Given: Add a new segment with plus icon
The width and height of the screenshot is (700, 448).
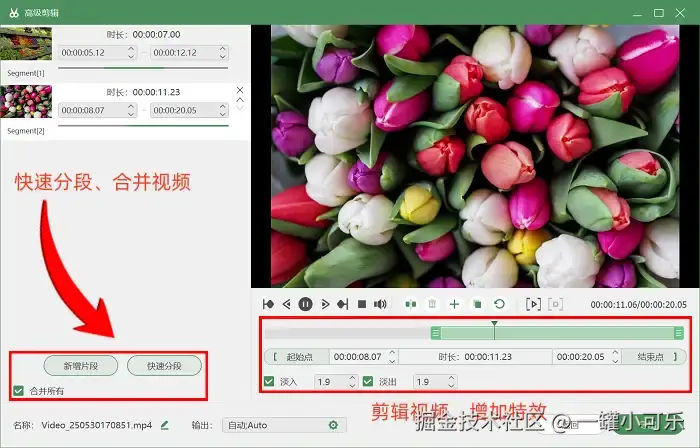Looking at the screenshot, I should 454,304.
